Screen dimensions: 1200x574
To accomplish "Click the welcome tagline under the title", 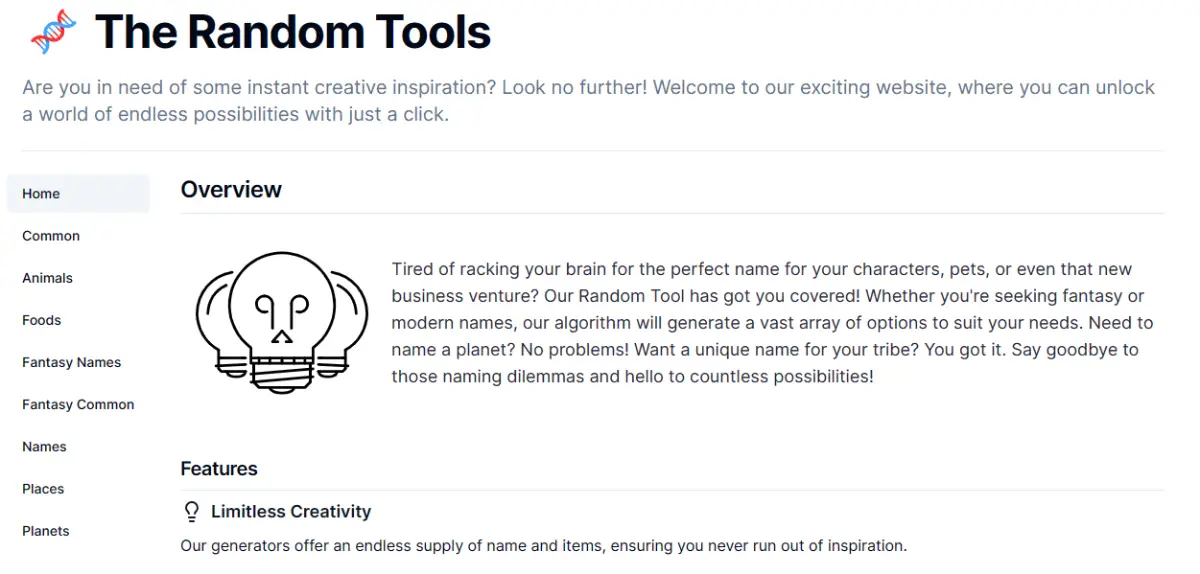I will point(588,101).
